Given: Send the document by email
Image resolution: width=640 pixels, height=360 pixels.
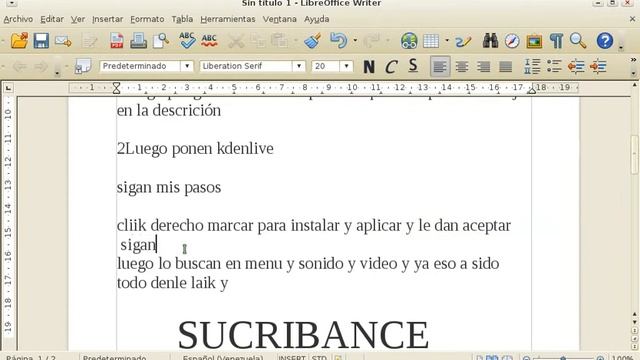Looking at the screenshot, I should 63,41.
